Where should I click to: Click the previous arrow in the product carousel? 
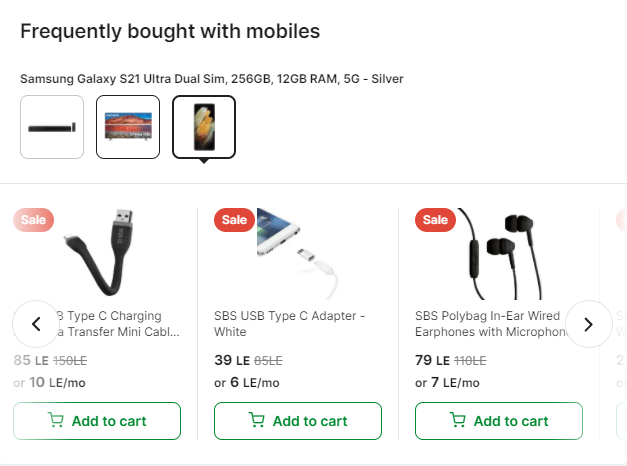pyautogui.click(x=36, y=324)
